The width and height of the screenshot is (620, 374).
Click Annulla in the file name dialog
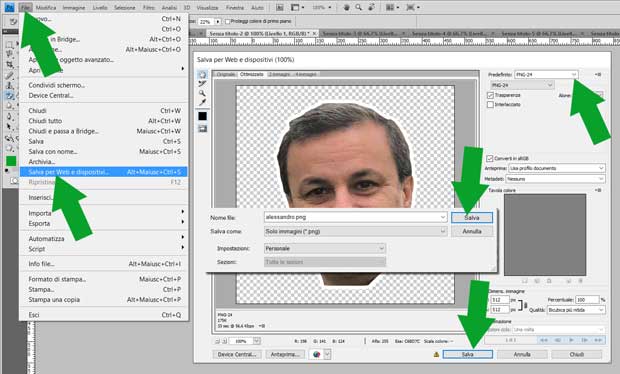[x=472, y=231]
